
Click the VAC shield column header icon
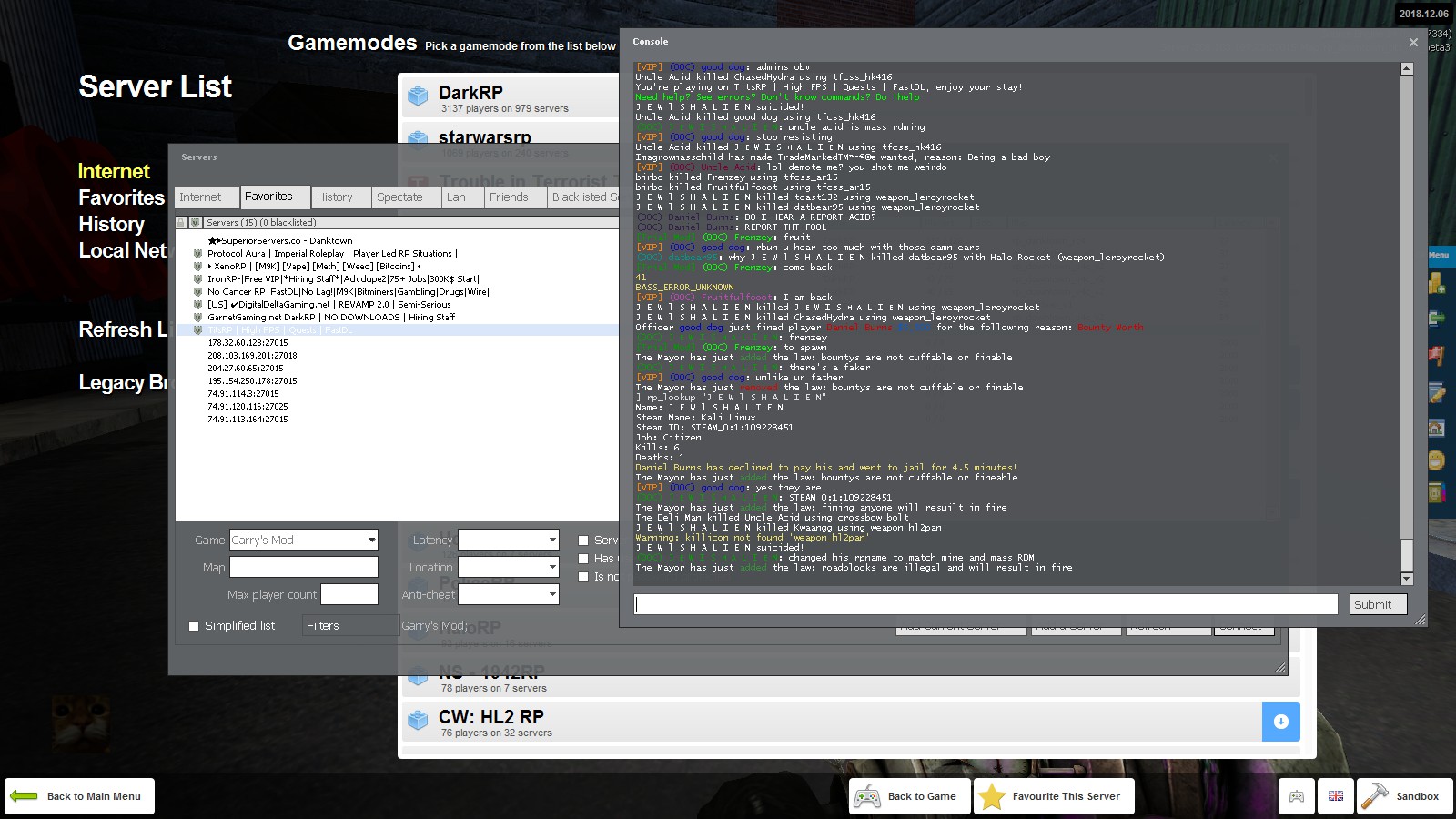pos(195,222)
